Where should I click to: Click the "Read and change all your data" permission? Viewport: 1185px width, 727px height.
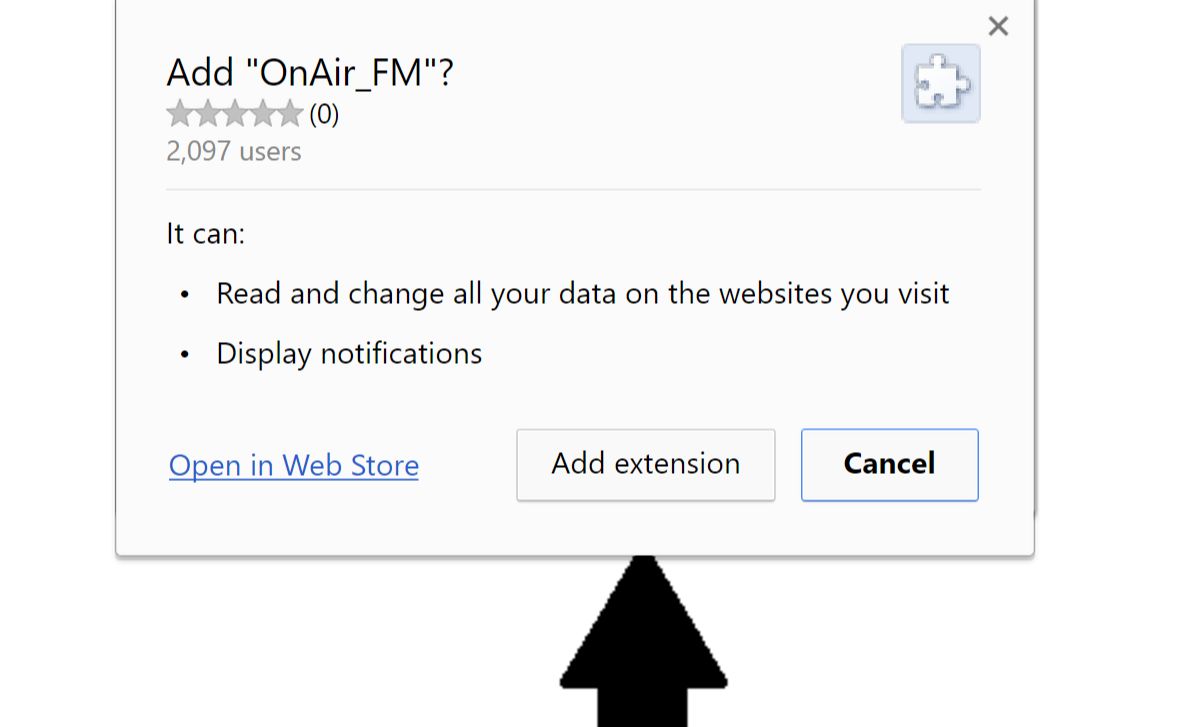coord(582,294)
